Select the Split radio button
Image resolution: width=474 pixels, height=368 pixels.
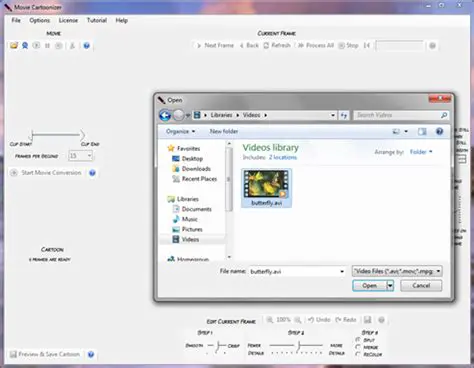point(358,340)
